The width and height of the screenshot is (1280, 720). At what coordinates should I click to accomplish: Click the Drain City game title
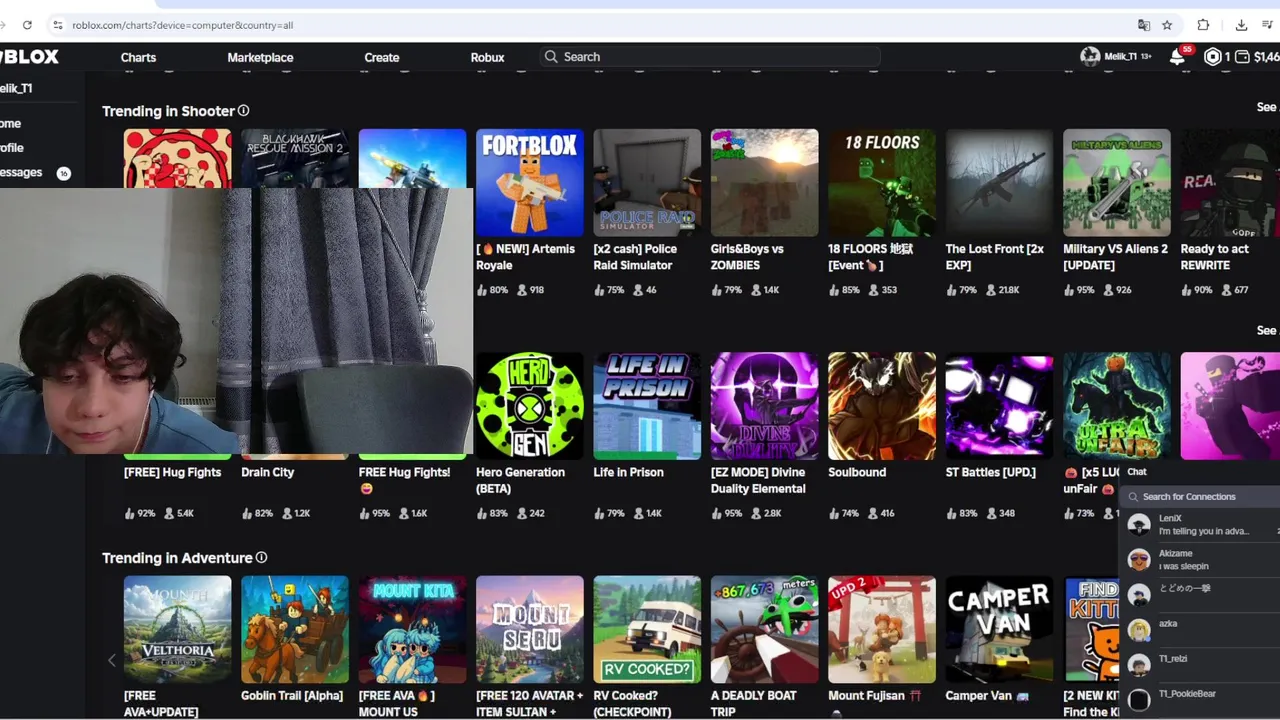click(x=267, y=472)
